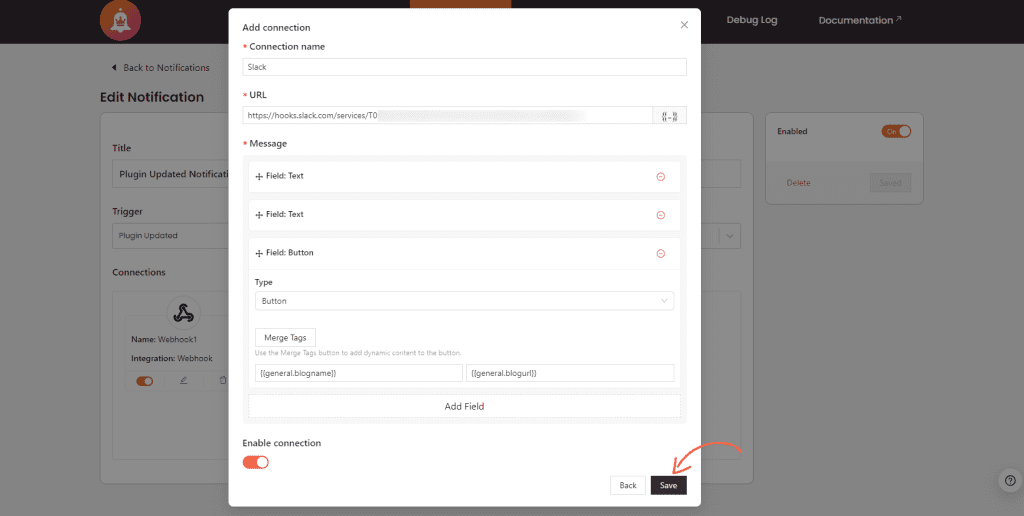Grab the move handle of second Field: Text

[259, 215]
